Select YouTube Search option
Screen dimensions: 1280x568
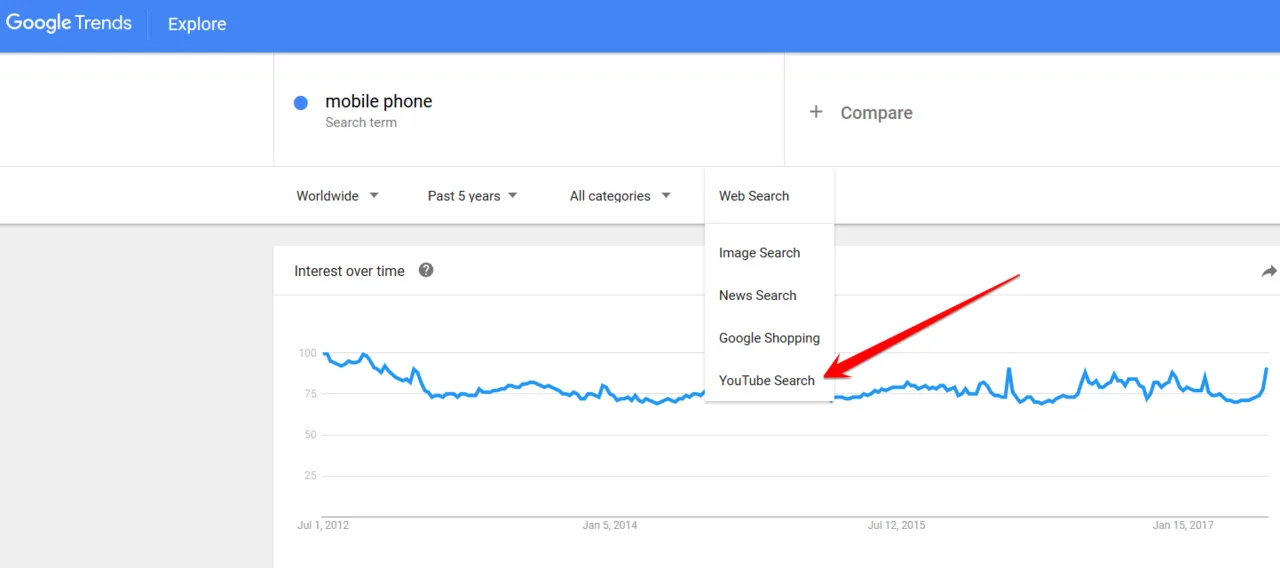769,380
